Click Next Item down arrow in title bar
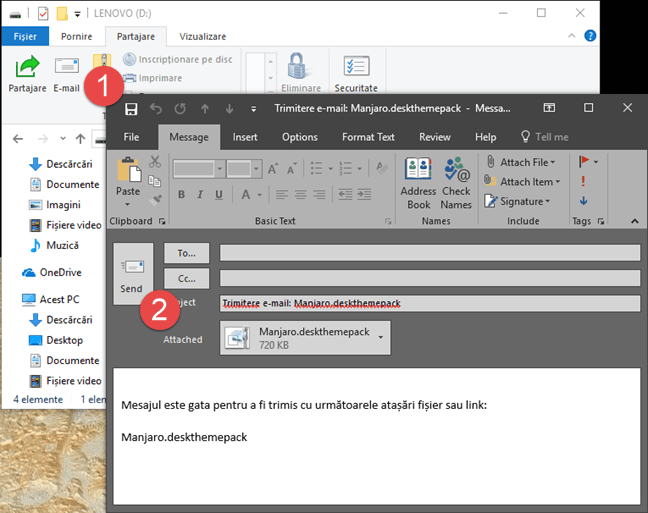This screenshot has width=648, height=513. [229, 109]
